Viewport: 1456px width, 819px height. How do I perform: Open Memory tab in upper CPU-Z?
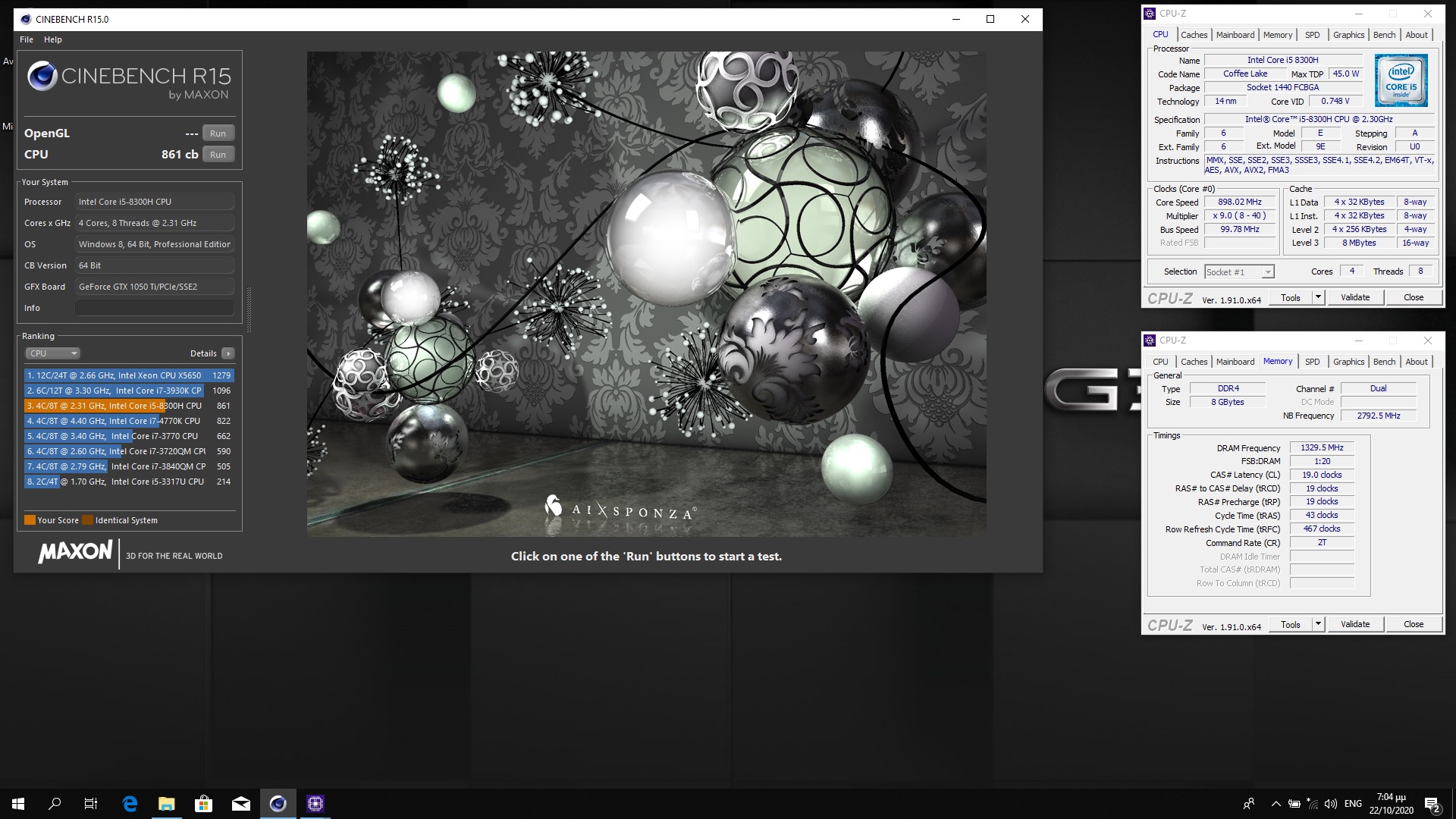click(1277, 35)
